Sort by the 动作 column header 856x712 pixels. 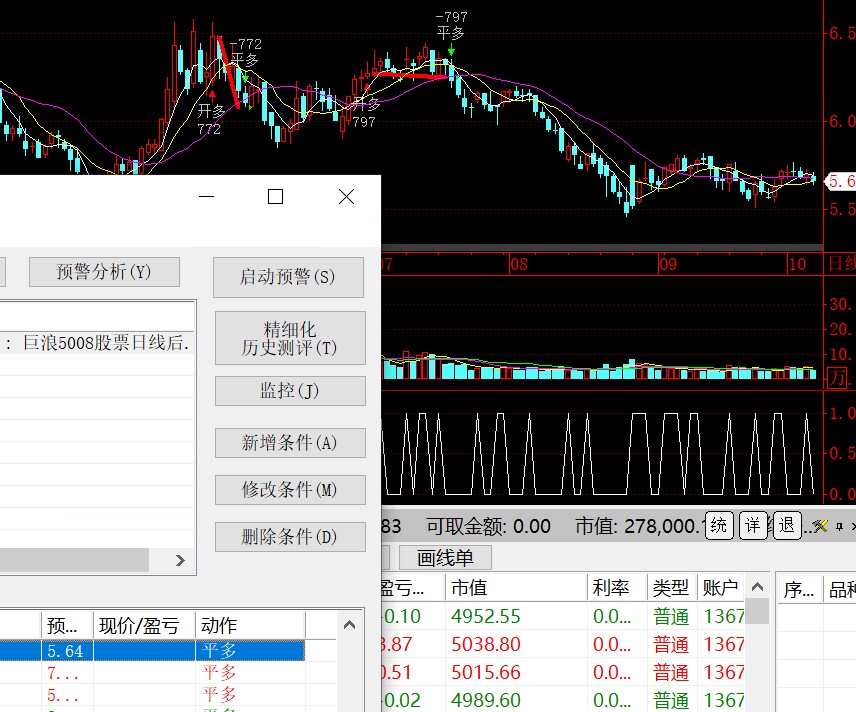point(250,625)
